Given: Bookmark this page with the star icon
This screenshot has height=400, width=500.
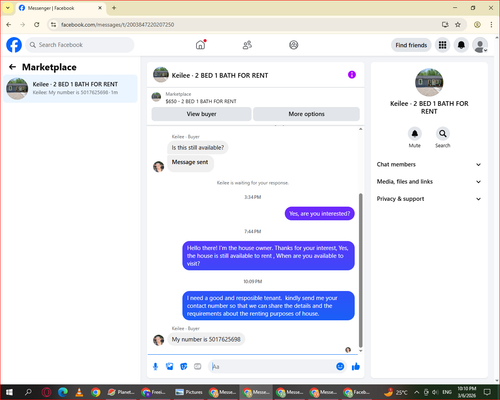Looking at the screenshot, I should [458, 24].
